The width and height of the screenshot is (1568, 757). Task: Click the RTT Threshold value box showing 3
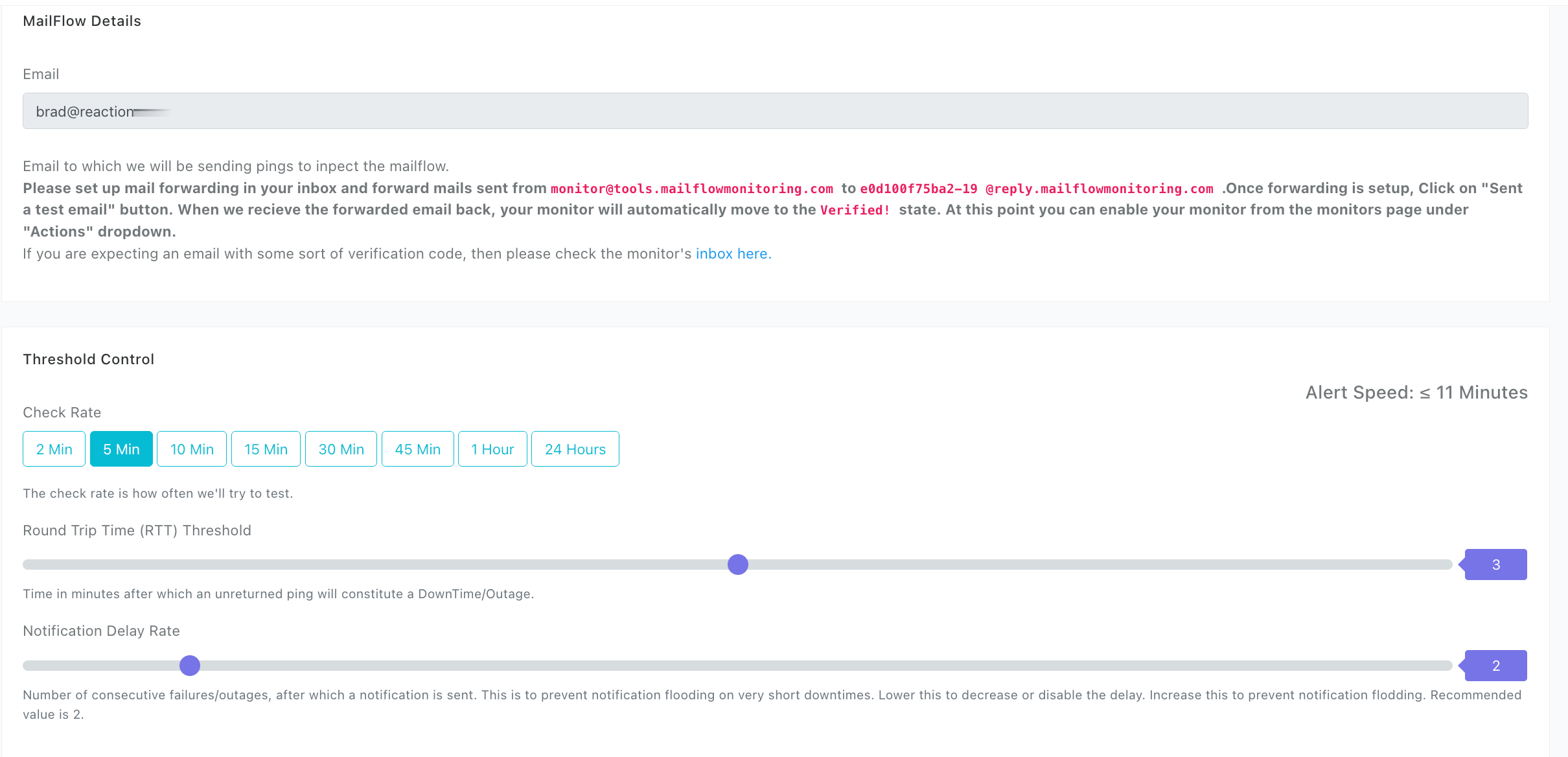[1495, 565]
